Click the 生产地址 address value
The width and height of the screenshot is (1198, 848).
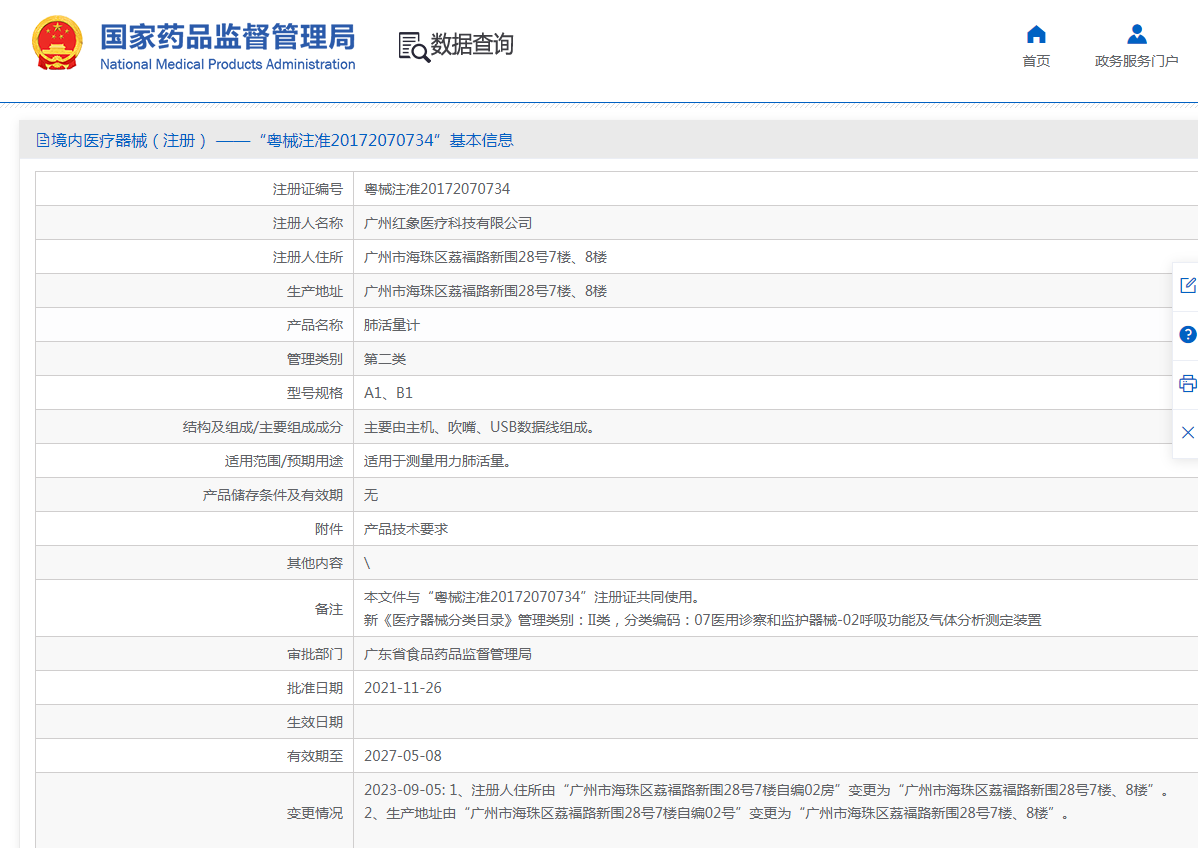(x=485, y=291)
